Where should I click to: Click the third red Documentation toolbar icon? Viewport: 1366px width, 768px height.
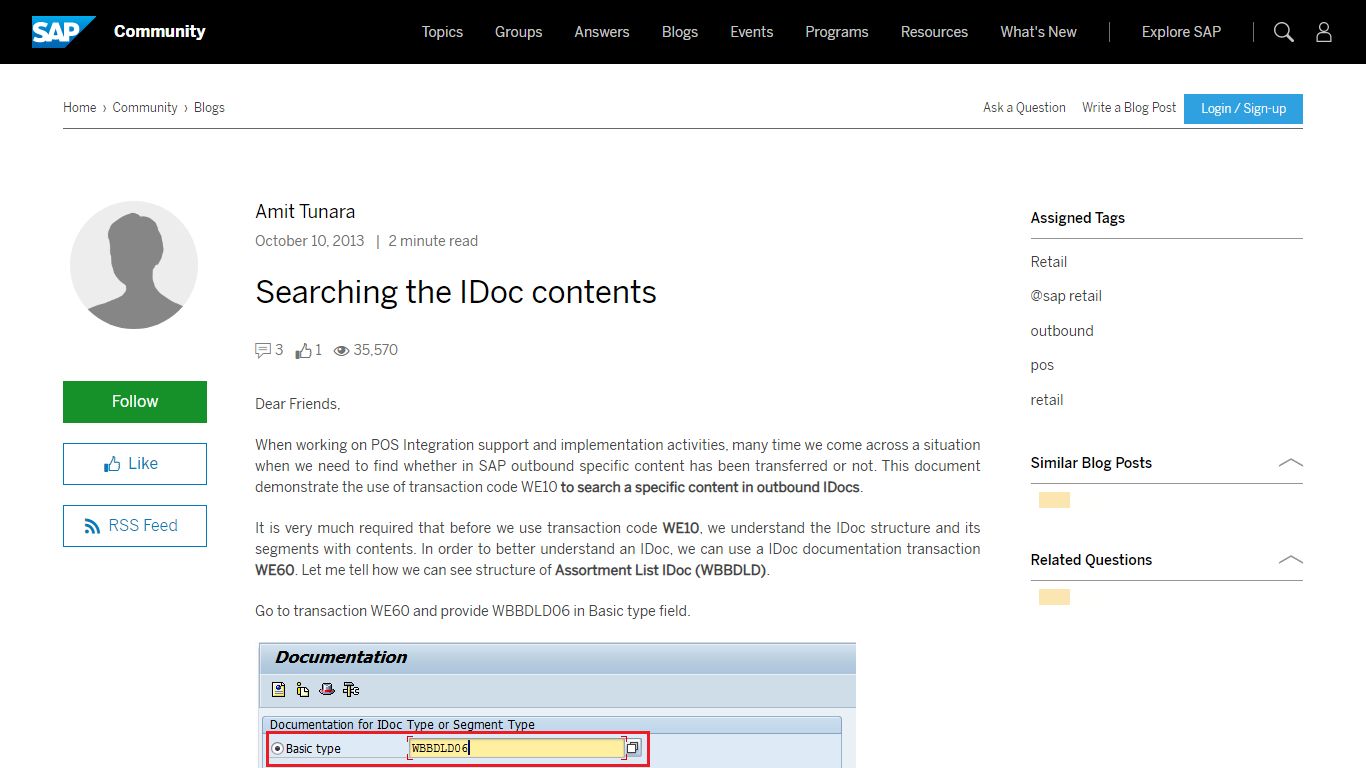pyautogui.click(x=326, y=689)
